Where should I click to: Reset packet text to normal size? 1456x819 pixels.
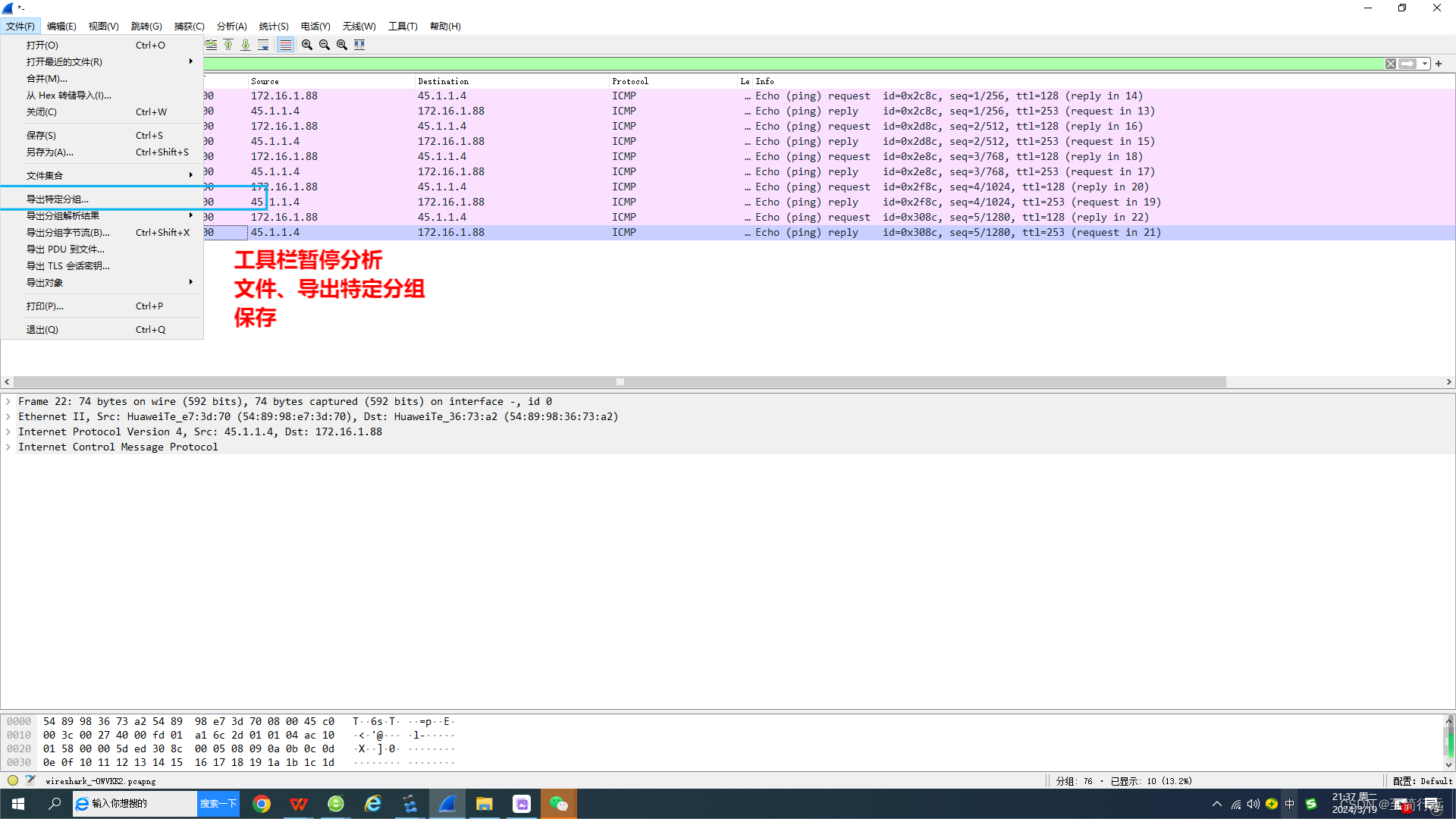click(342, 45)
